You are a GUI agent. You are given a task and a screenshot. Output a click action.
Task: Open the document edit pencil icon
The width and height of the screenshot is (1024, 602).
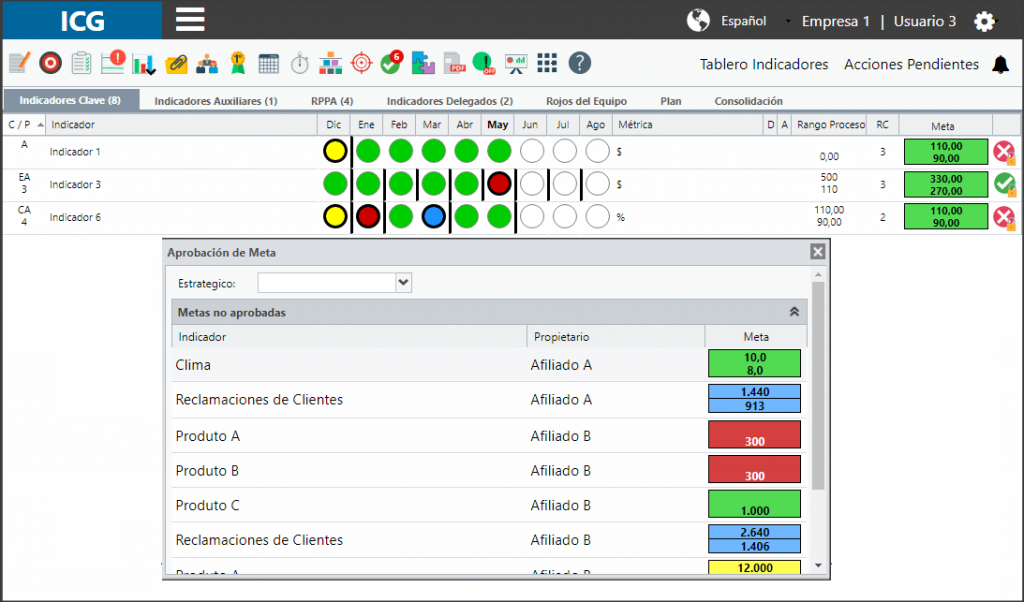click(x=20, y=63)
